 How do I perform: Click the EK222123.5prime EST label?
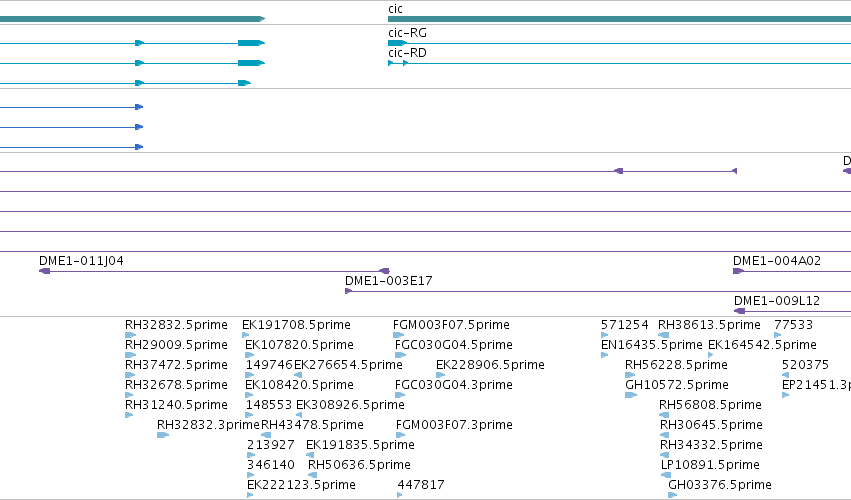click(x=302, y=485)
